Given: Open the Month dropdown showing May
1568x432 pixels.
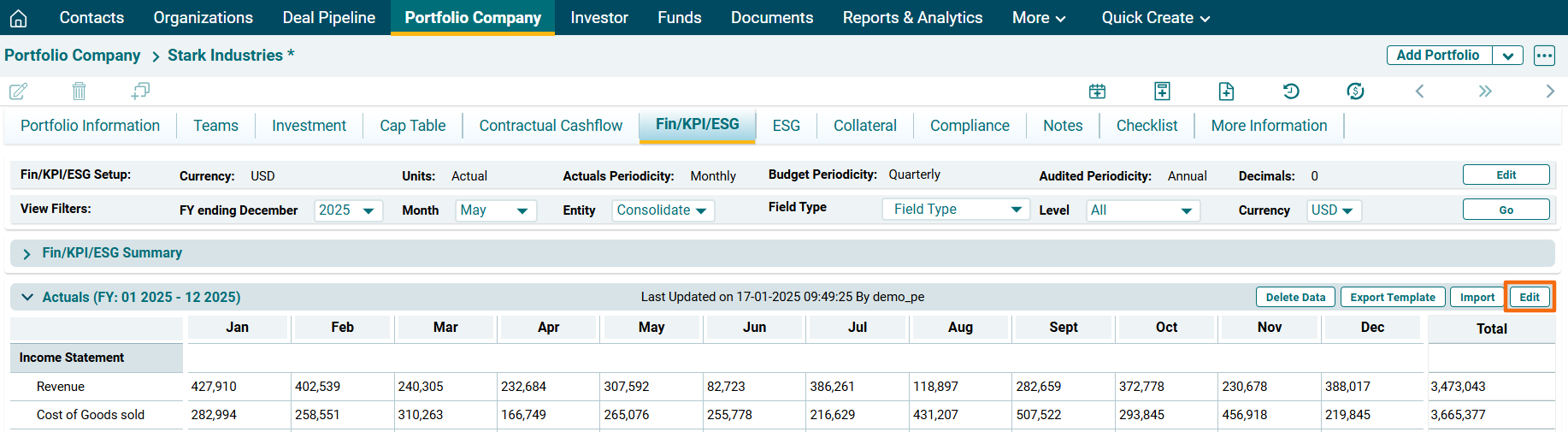Looking at the screenshot, I should coord(495,210).
